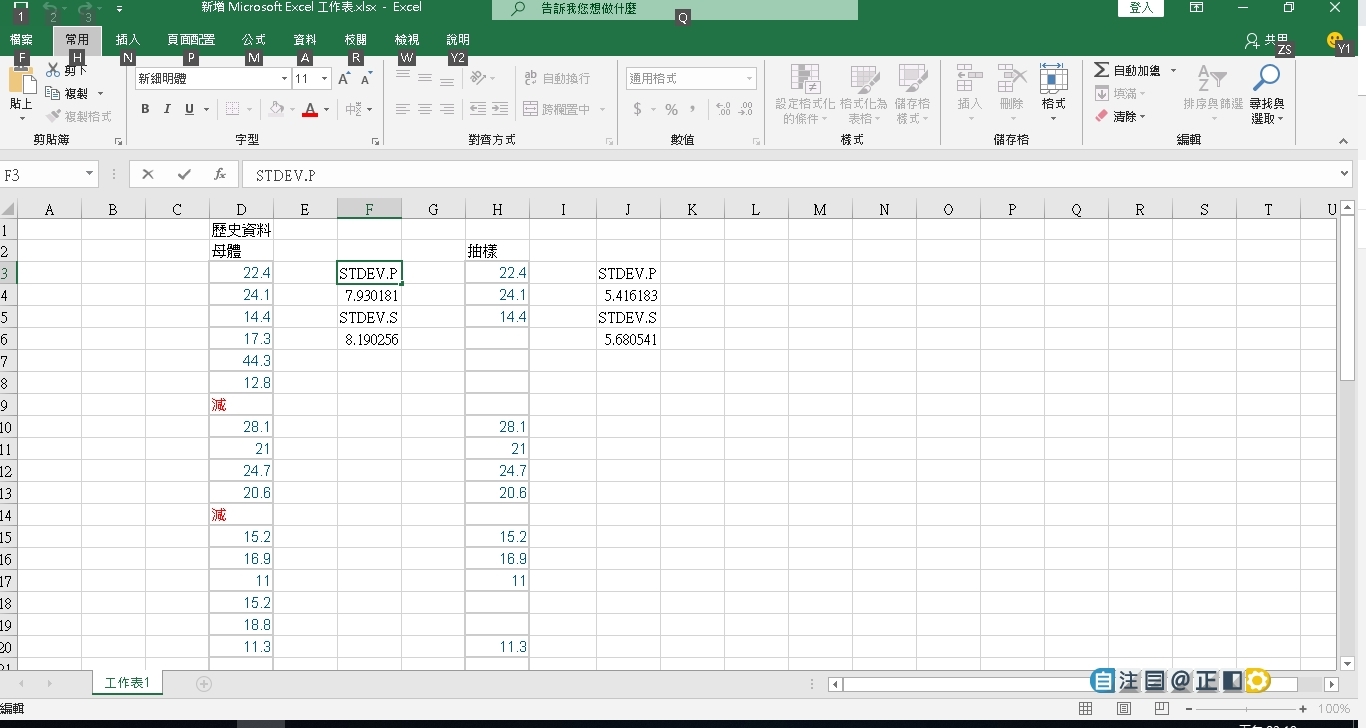Decrease font size with small A
The width and height of the screenshot is (1366, 728).
(x=366, y=78)
